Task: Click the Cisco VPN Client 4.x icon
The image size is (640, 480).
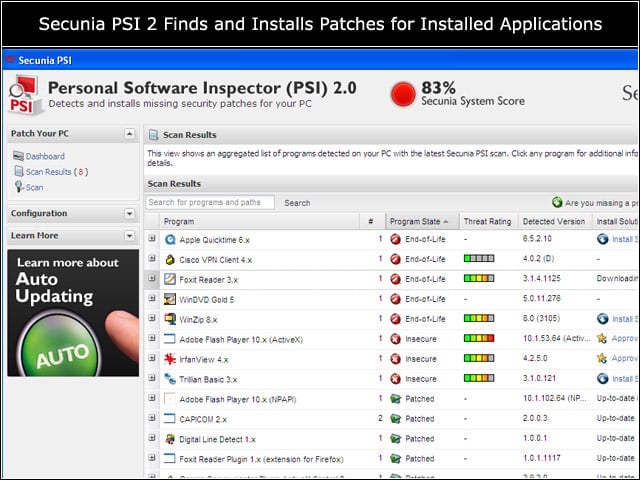Action: 170,260
